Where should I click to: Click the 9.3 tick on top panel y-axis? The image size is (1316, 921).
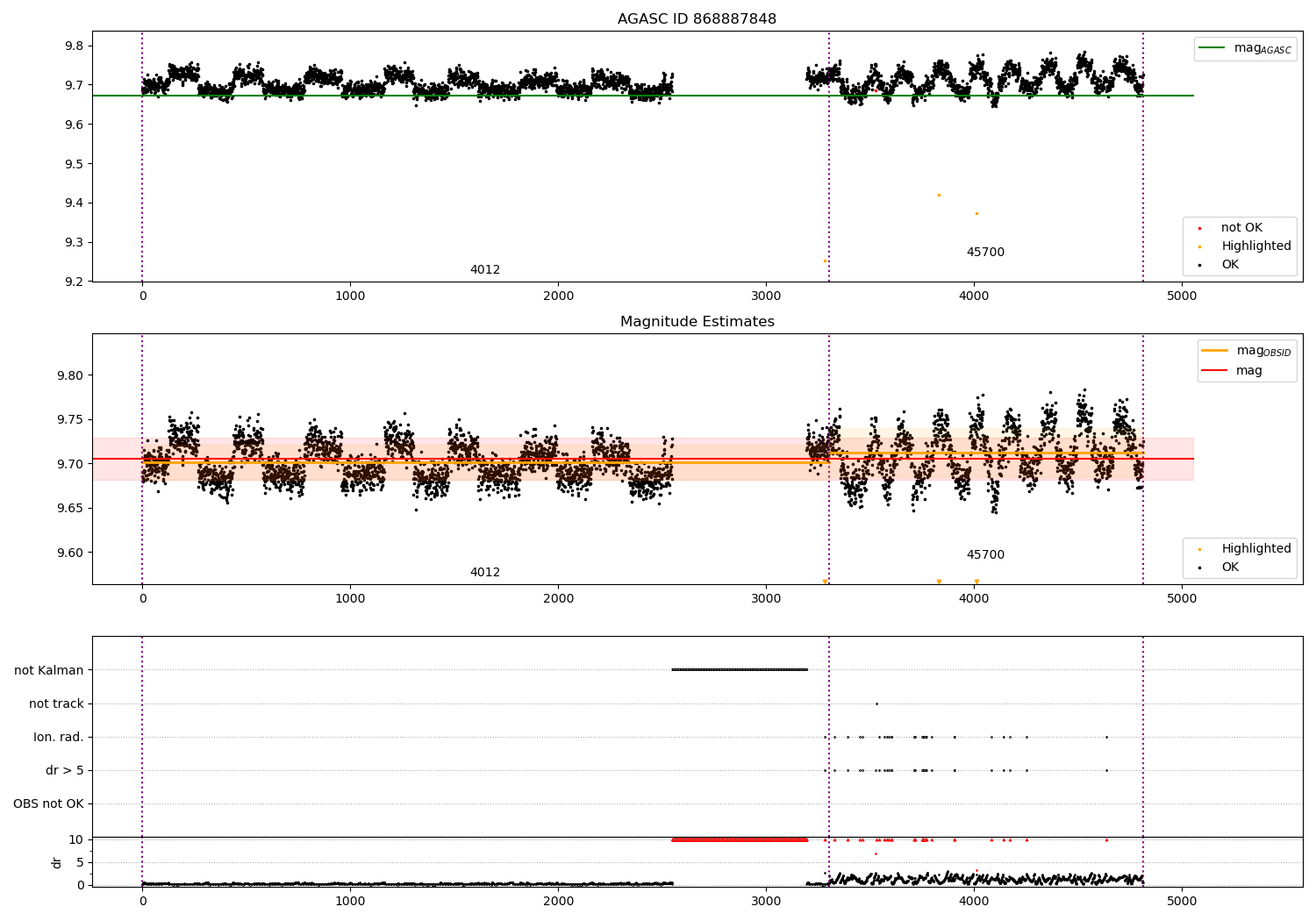coord(75,243)
